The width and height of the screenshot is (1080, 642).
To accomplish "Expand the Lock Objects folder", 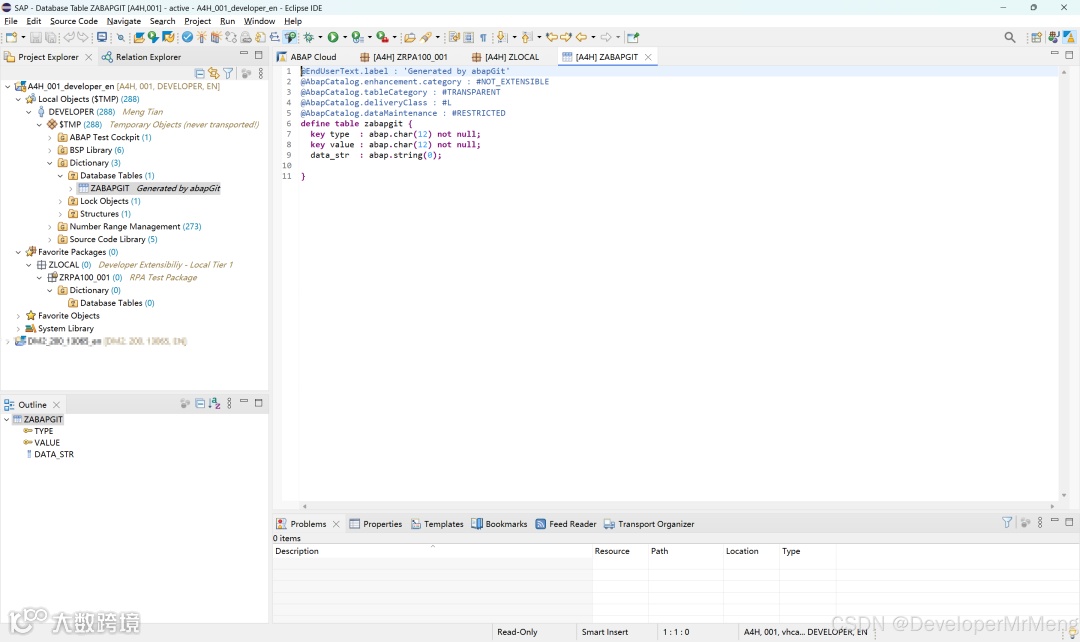I will coord(61,201).
